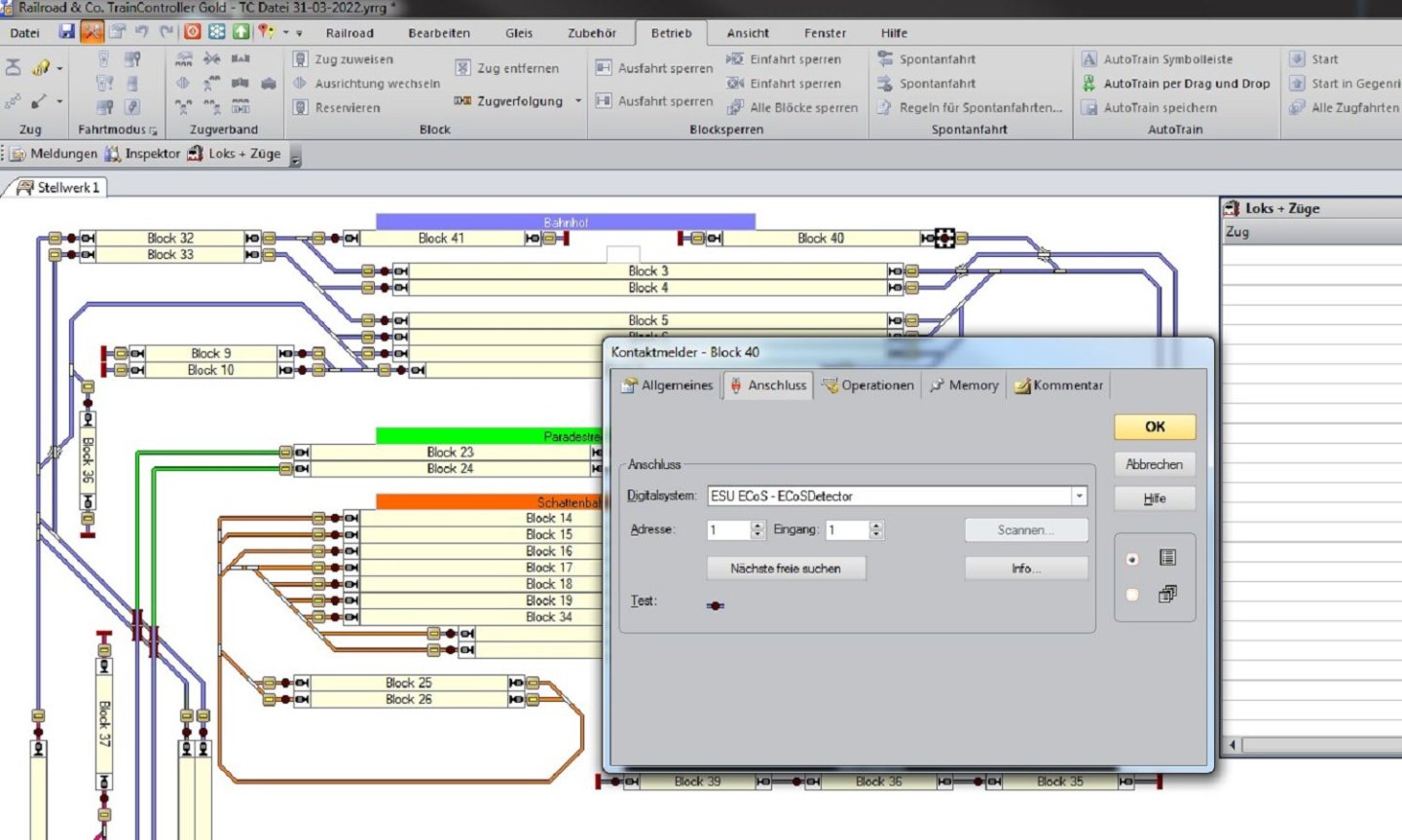Open Loks + Züge from toolbar
The image size is (1402, 840).
234,154
